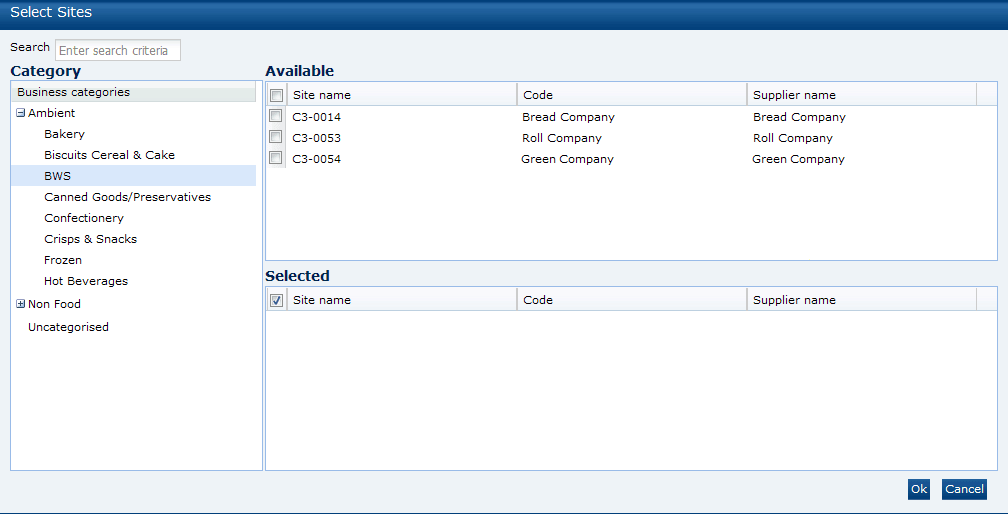Screen dimensions: 1008x514
Task: Select the Biscuits Cereal & Cake category
Action: (x=109, y=155)
